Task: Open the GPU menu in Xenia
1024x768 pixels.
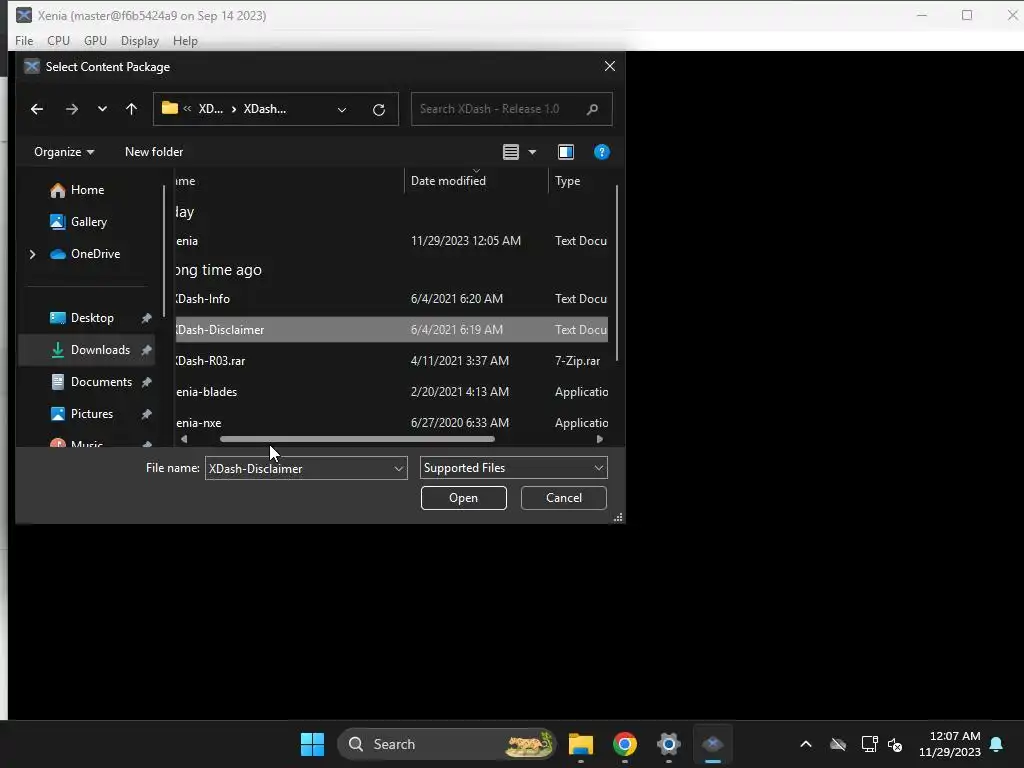Action: point(95,40)
